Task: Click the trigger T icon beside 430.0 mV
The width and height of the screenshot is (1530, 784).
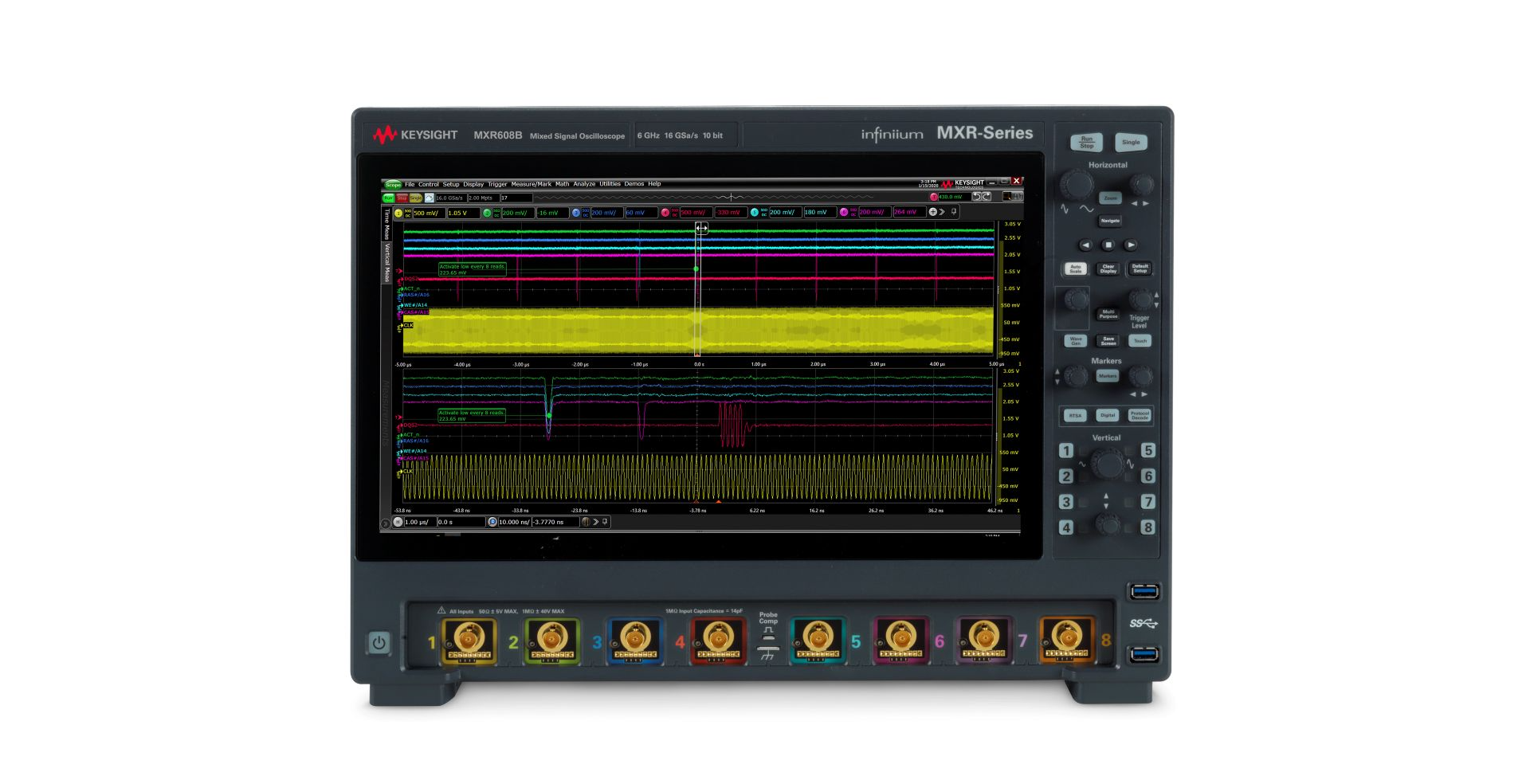Action: (x=934, y=196)
